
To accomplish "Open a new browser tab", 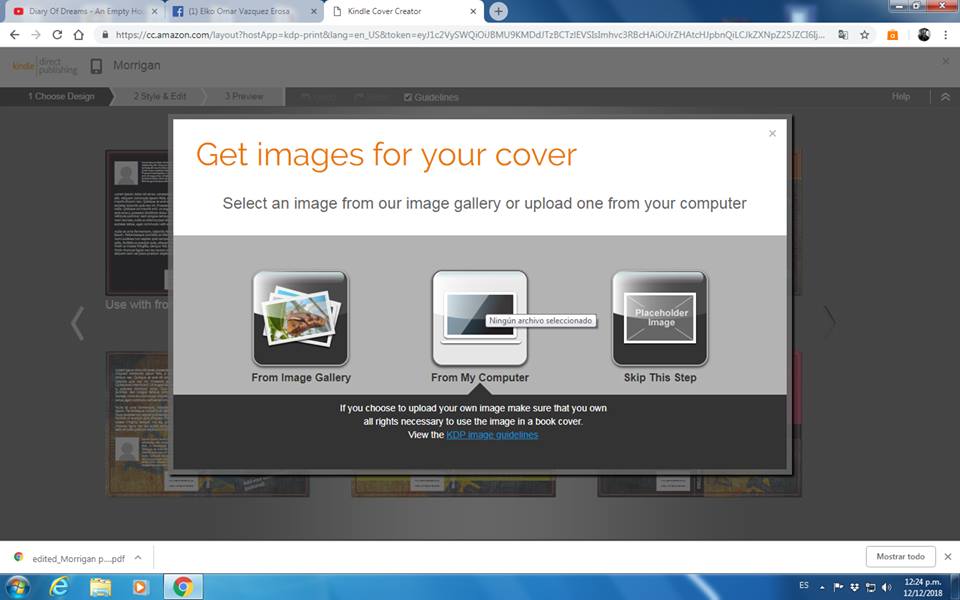I will point(498,12).
